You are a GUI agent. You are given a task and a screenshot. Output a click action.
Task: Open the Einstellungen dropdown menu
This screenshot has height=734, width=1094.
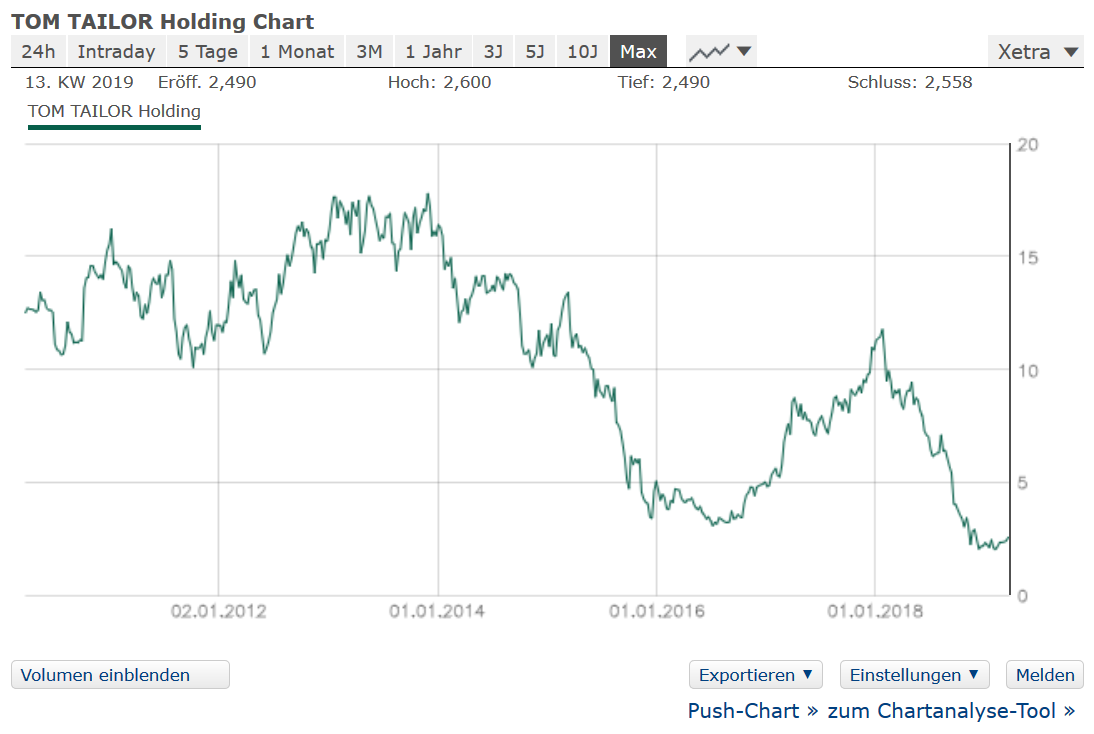pos(915,675)
